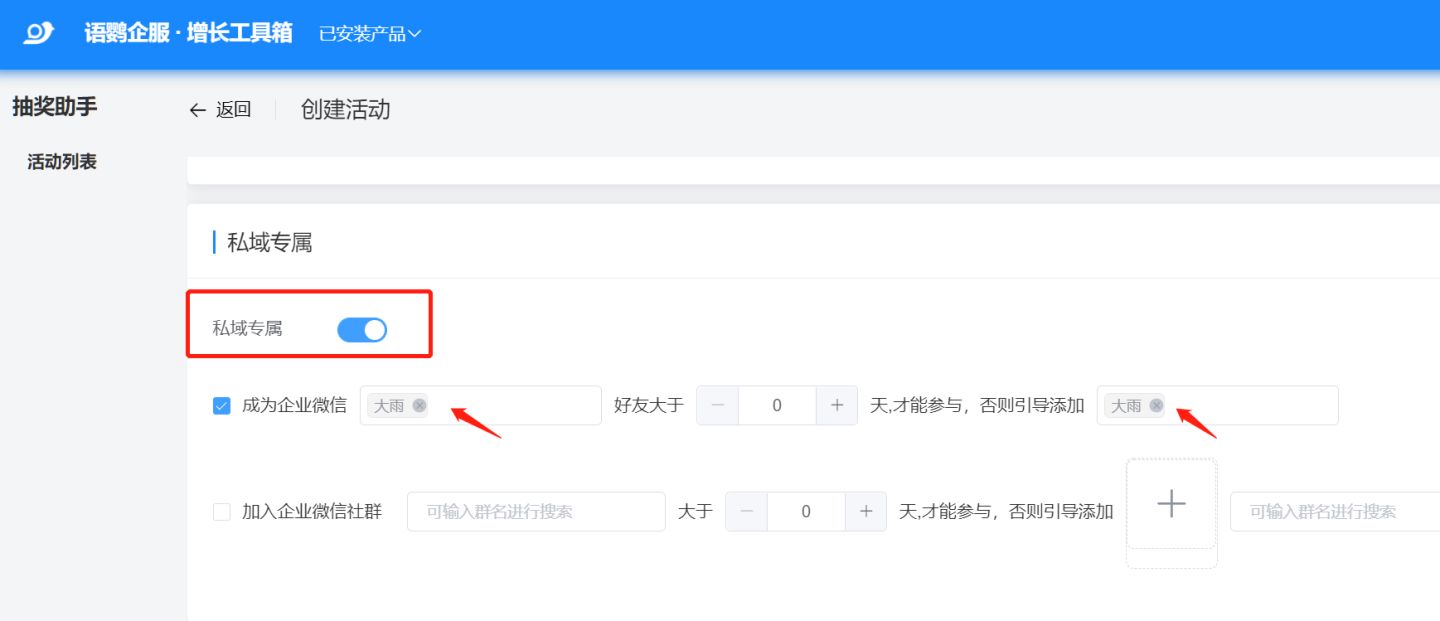1440x621 pixels.
Task: Click plus icon for friend days stepper
Action: 837,405
